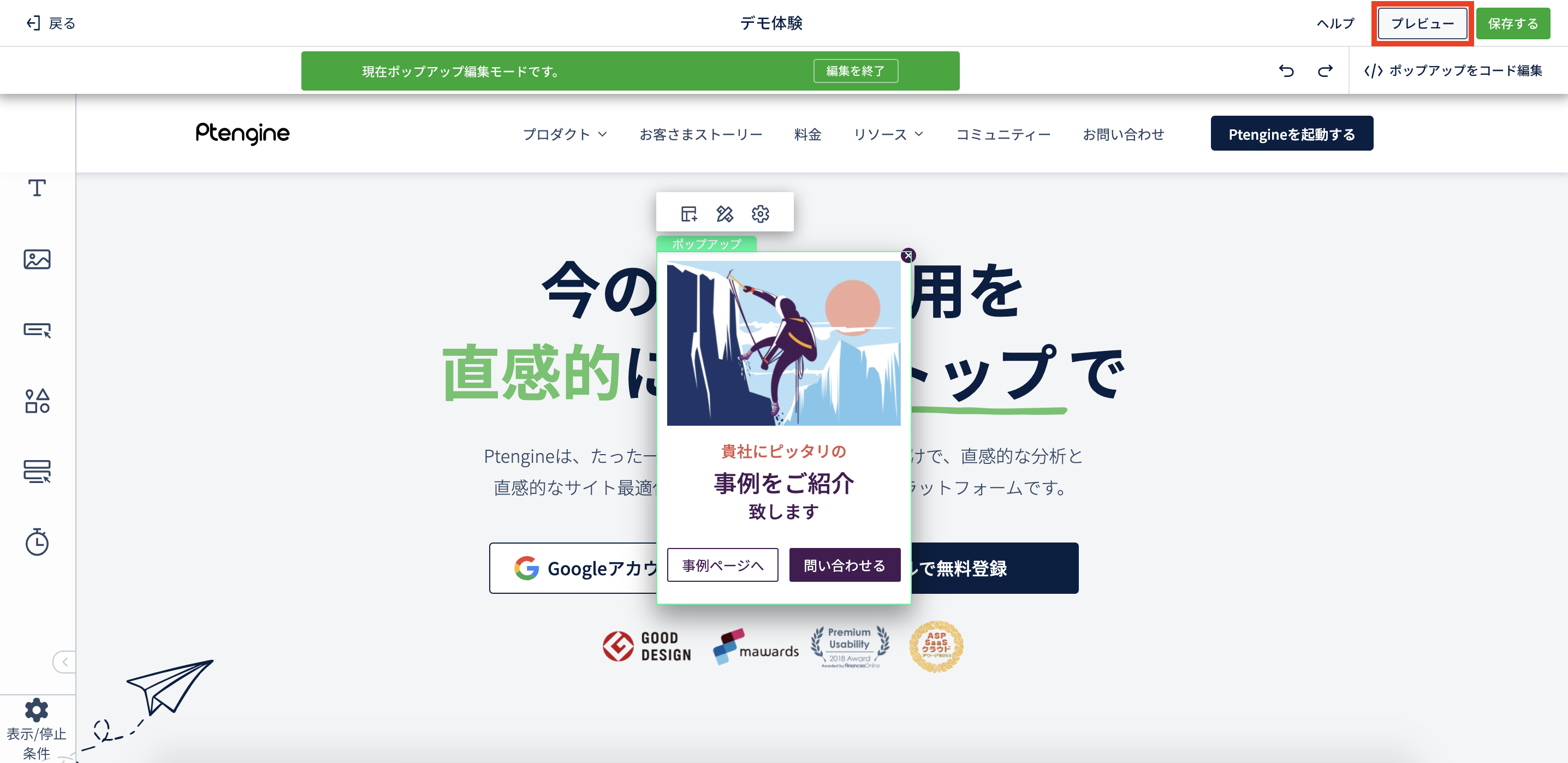Select the 事例をご紹介 popup heading text
Screen dimensions: 1568x763
pos(783,483)
